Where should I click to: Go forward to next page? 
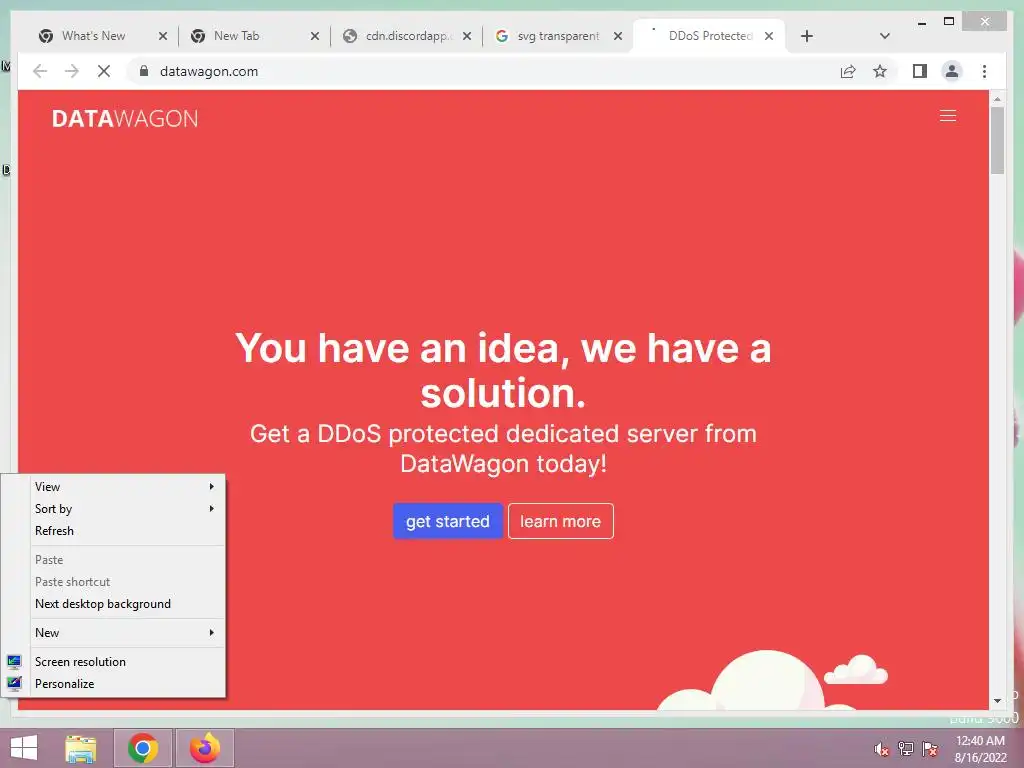point(72,71)
